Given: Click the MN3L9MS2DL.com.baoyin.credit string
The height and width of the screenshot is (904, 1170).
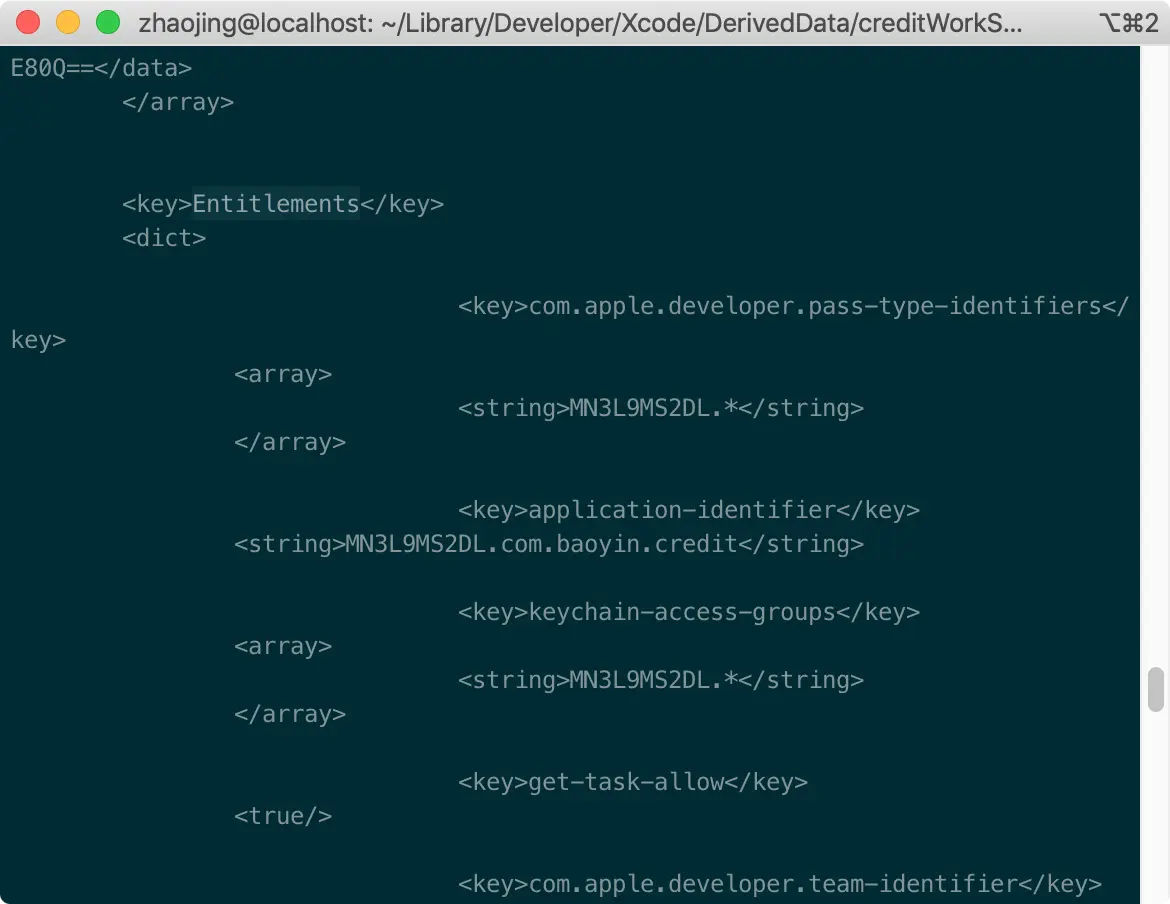Looking at the screenshot, I should tap(549, 544).
